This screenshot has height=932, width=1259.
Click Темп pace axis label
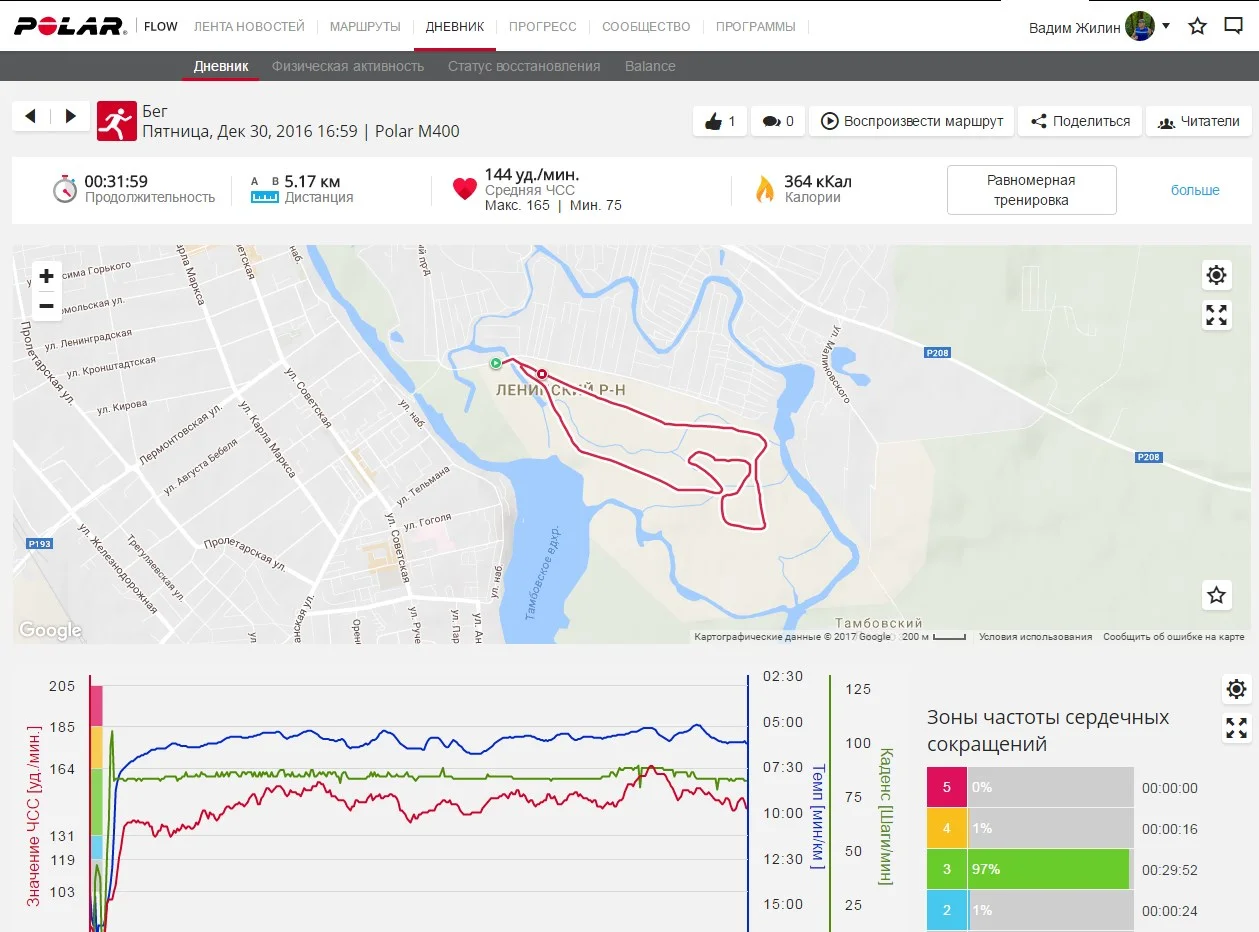[818, 817]
